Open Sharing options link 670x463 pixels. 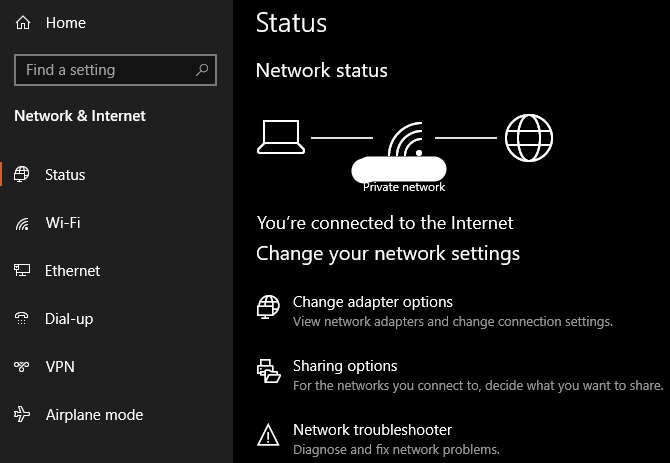345,366
